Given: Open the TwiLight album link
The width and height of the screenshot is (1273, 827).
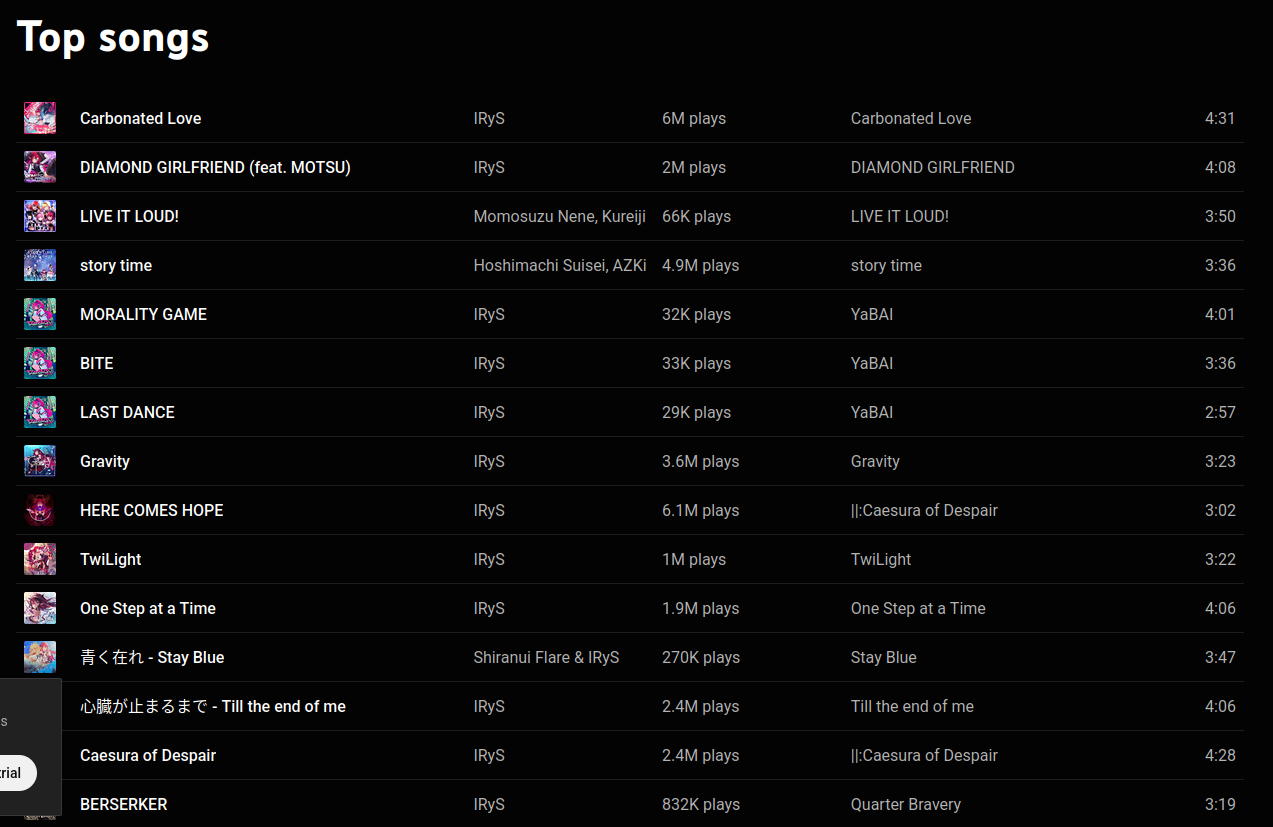Looking at the screenshot, I should (x=881, y=559).
